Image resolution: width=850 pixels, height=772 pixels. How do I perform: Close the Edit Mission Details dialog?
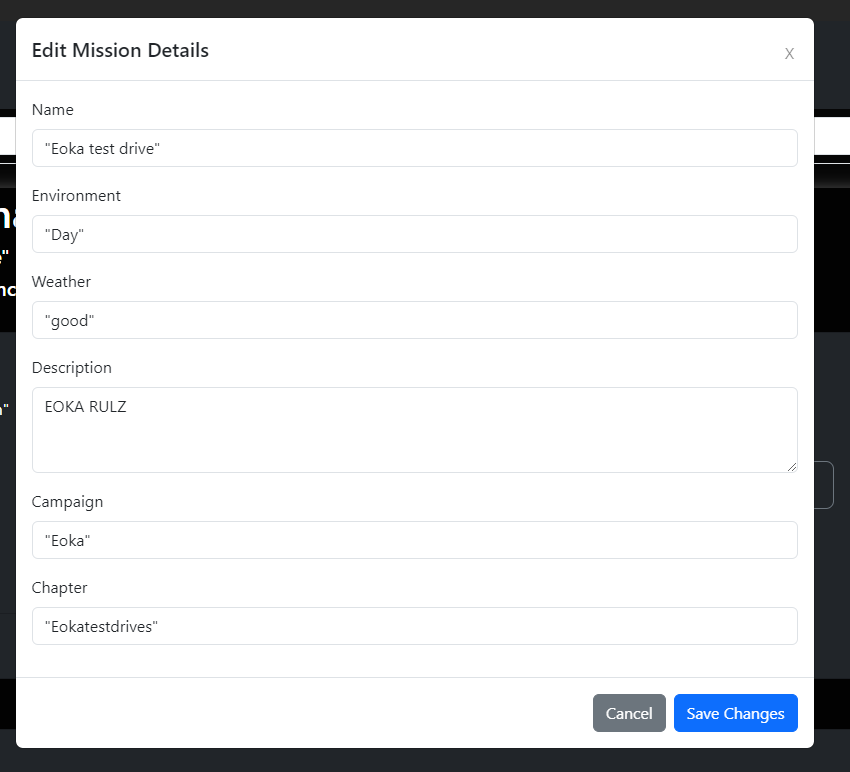[x=789, y=53]
